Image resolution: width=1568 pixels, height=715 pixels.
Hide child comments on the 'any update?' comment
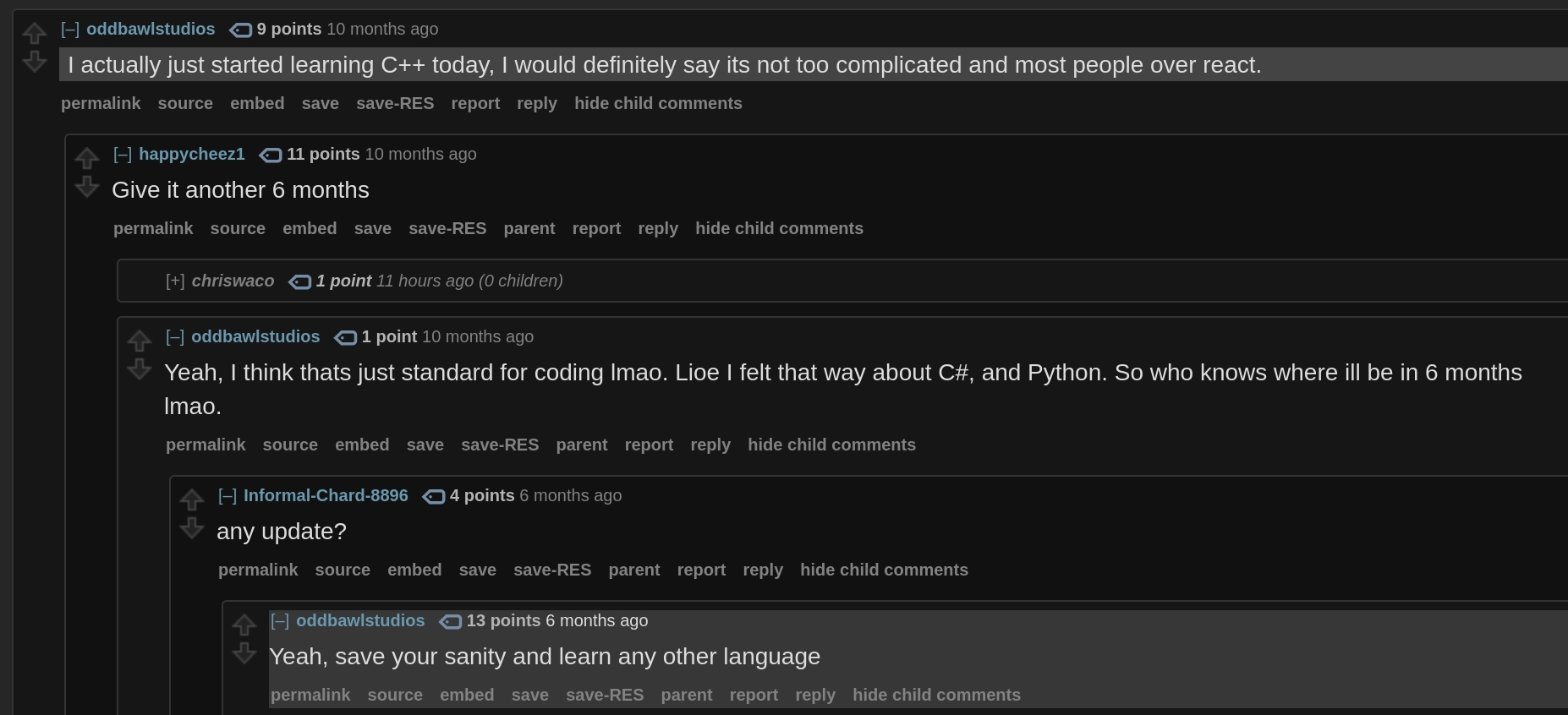pos(884,570)
